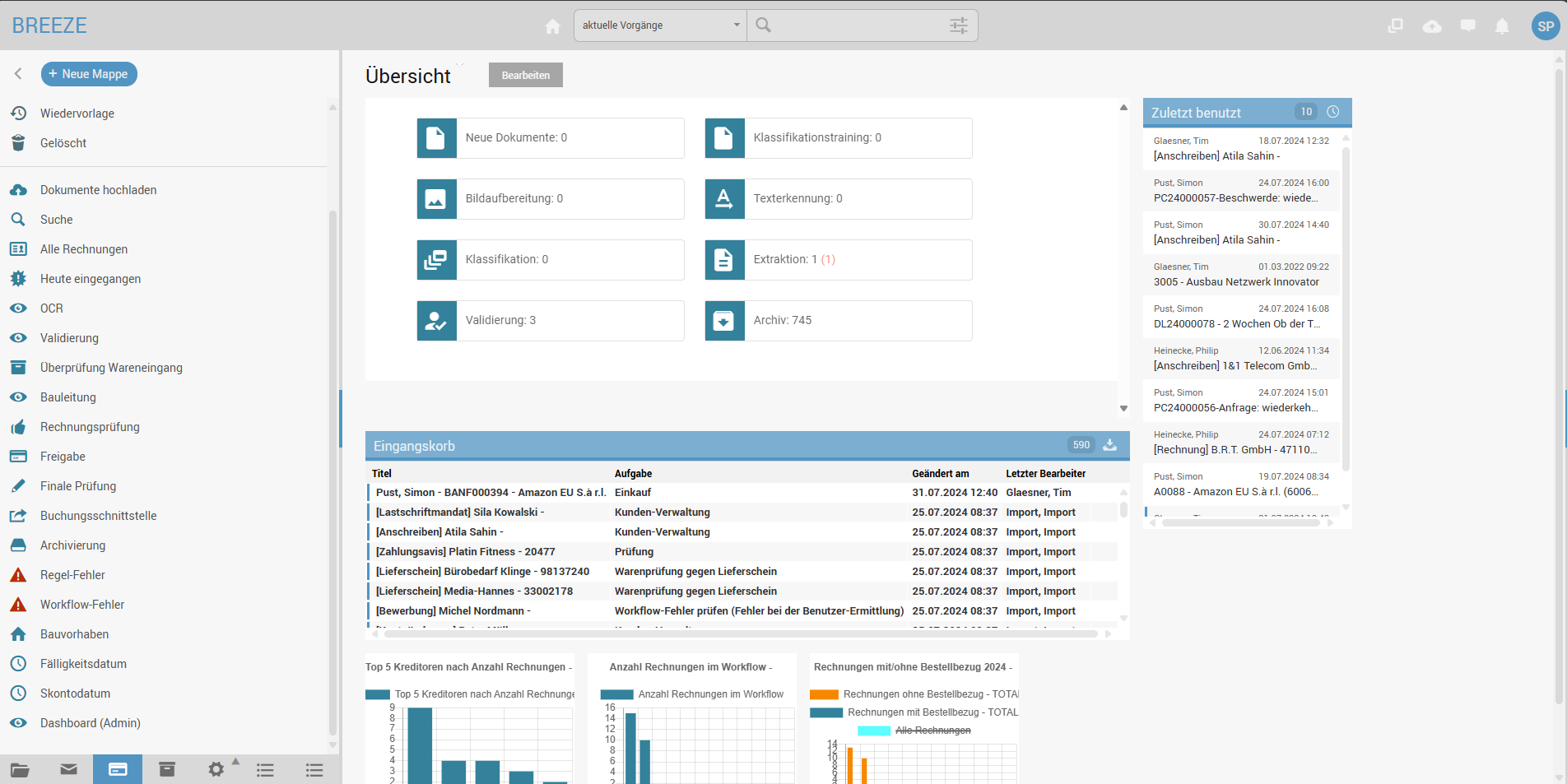Open Wiedervorlage in the sidebar
The height and width of the screenshot is (784, 1567).
[77, 114]
